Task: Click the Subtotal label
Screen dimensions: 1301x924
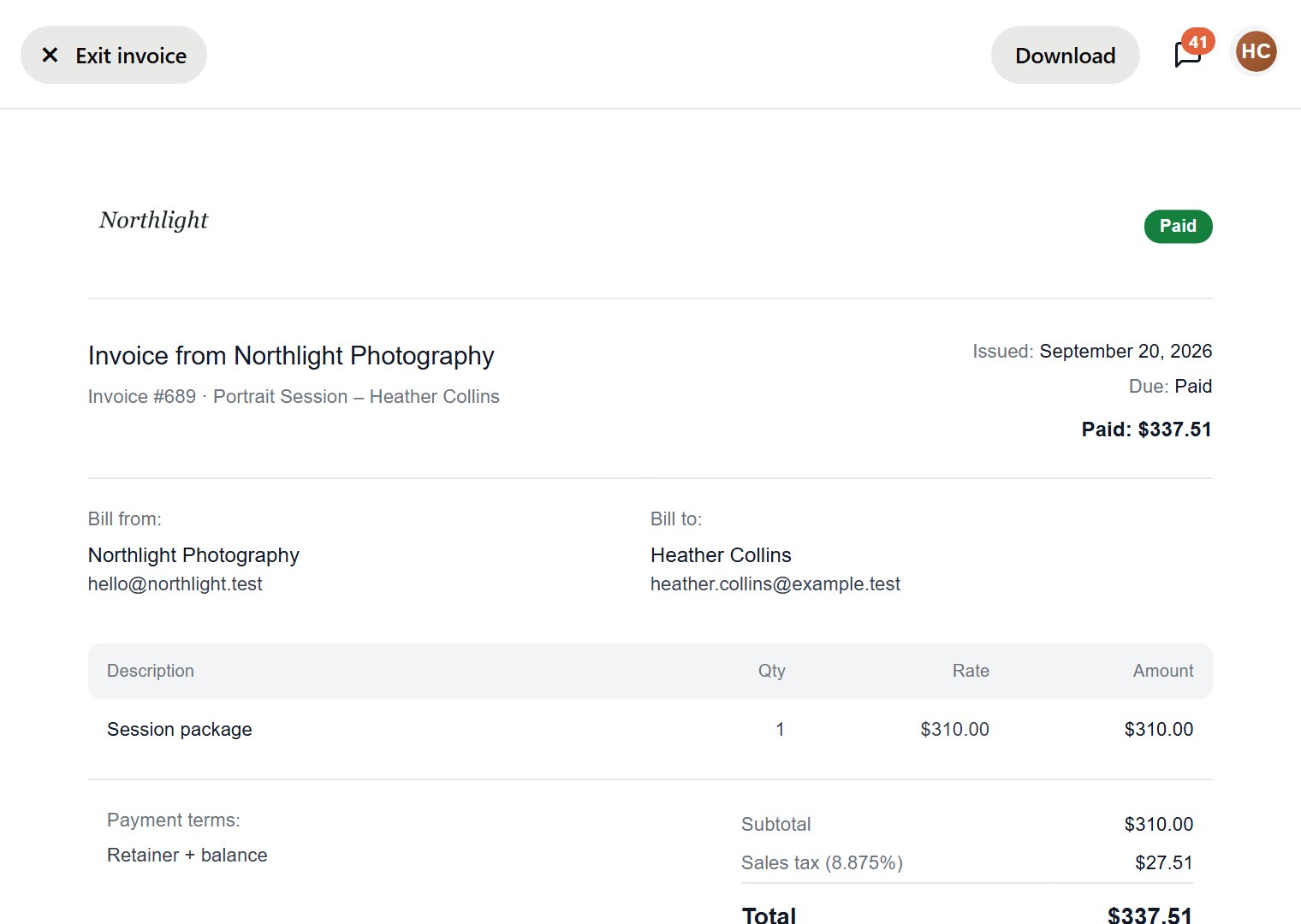Action: click(775, 824)
